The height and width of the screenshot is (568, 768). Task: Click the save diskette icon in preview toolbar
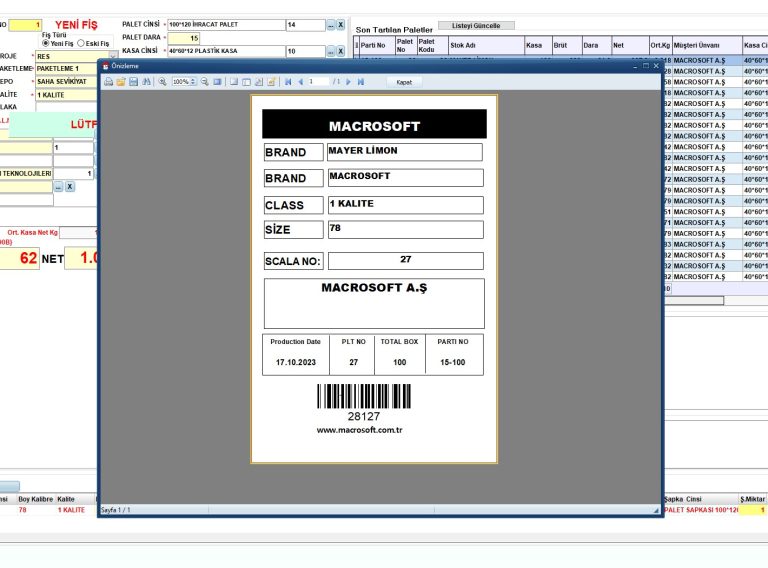tap(133, 82)
